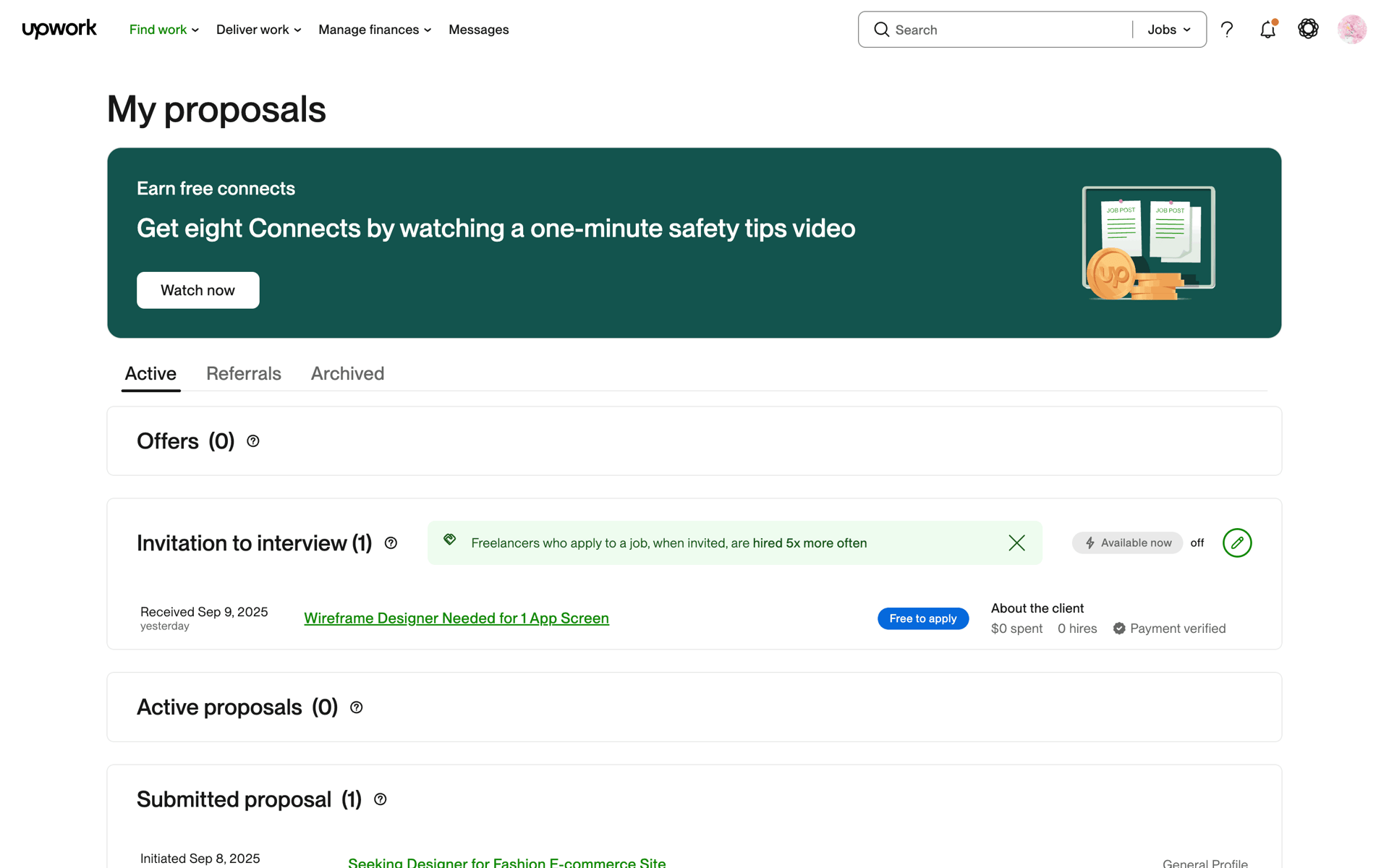Click the Invitation to interview info icon
The image size is (1389, 868).
391,543
